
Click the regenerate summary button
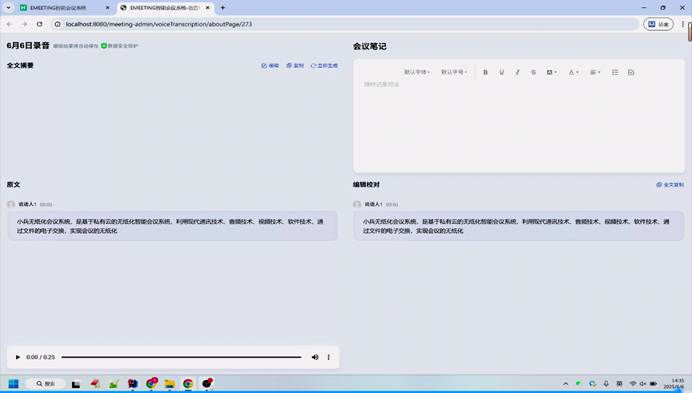(x=324, y=65)
